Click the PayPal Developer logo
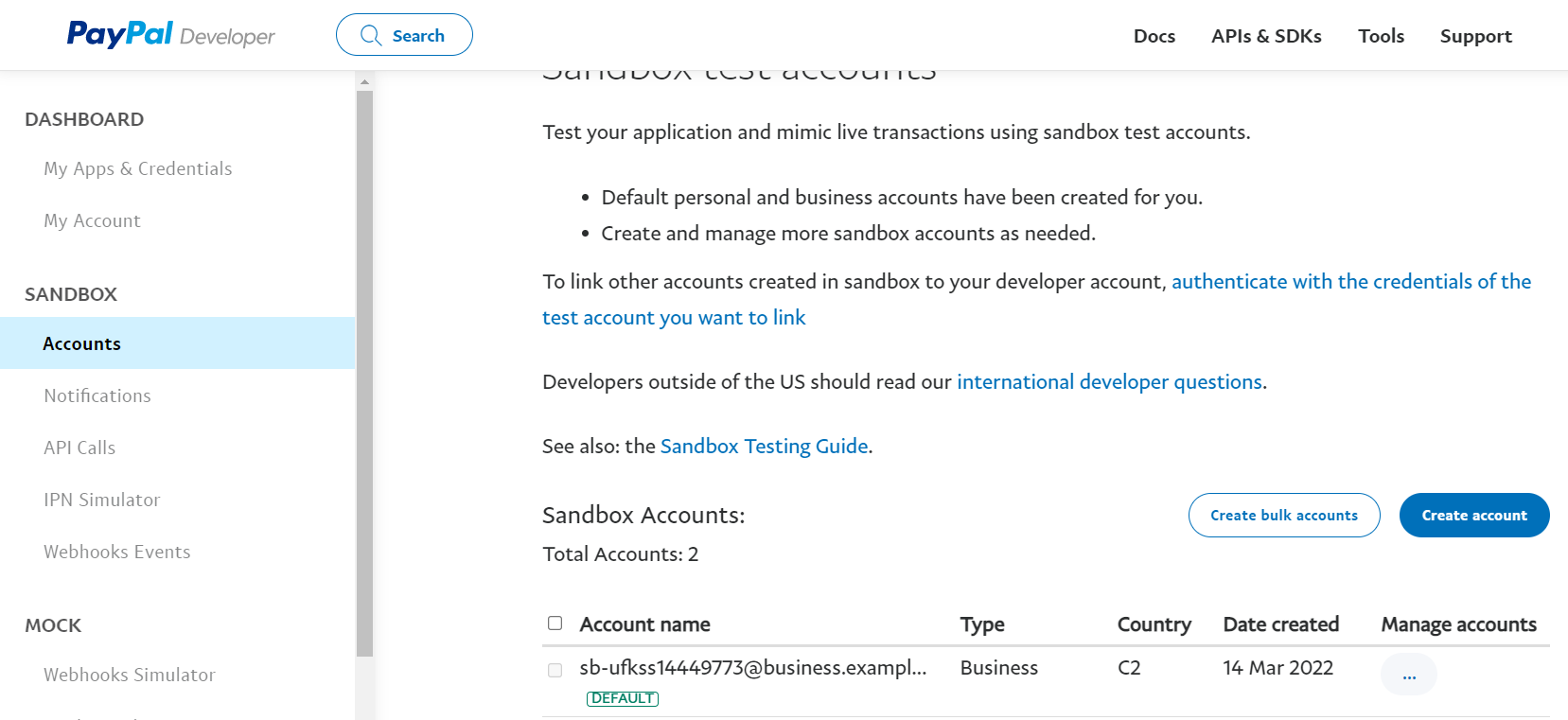This screenshot has width=1568, height=720. tap(170, 35)
